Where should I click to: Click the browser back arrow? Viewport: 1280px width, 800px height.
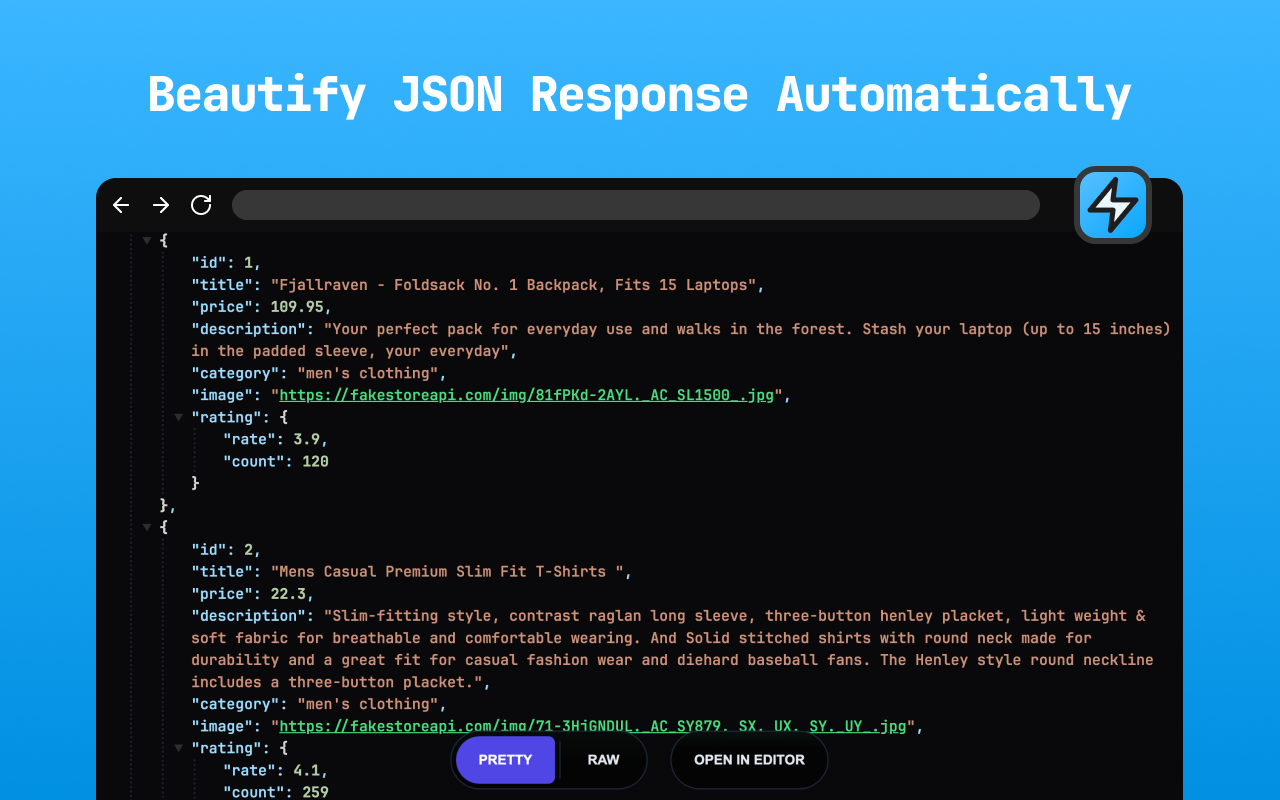(120, 205)
